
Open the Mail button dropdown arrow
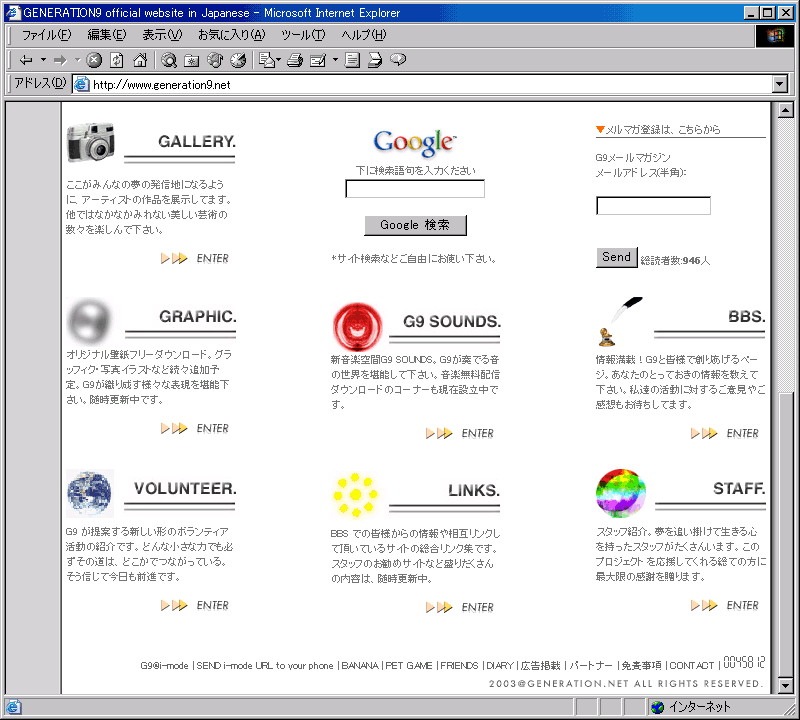(279, 61)
